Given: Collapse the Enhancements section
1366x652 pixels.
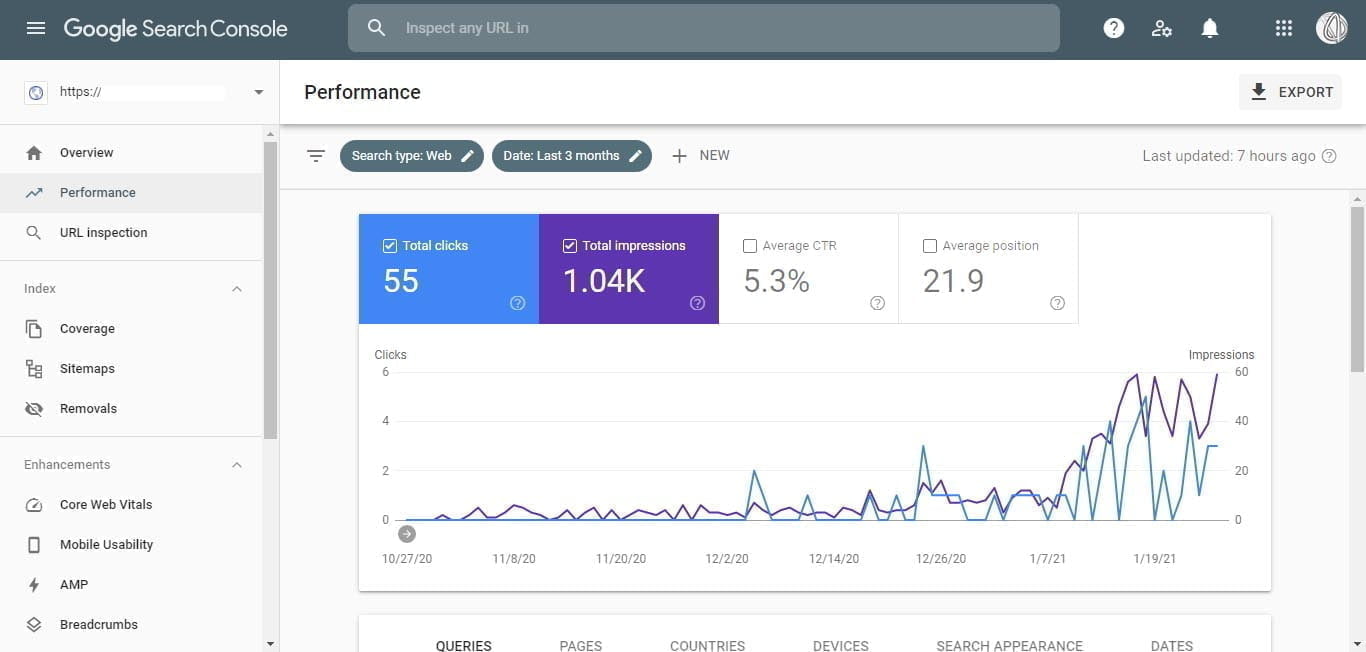Looking at the screenshot, I should [237, 465].
